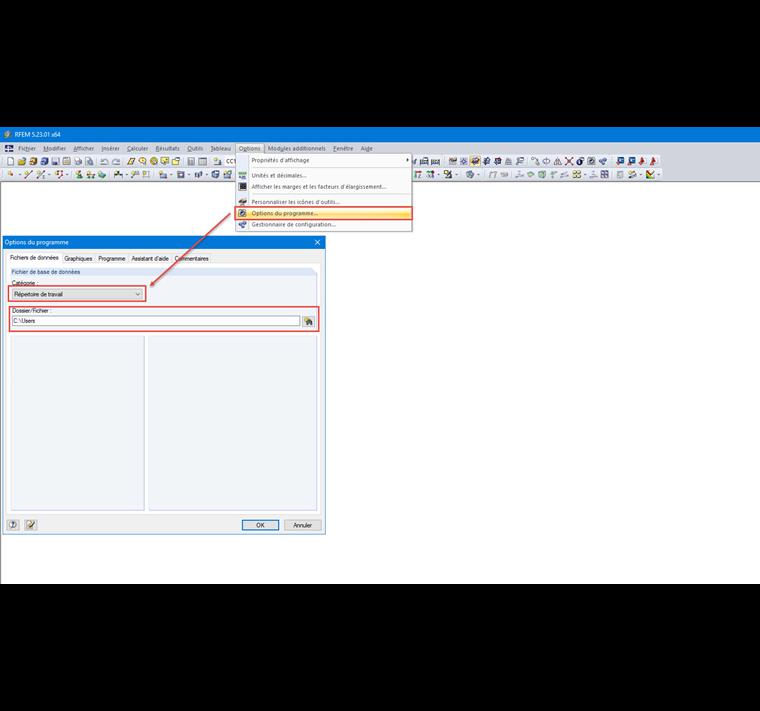Select Gestionnaire de configuration menu entry

click(x=324, y=224)
